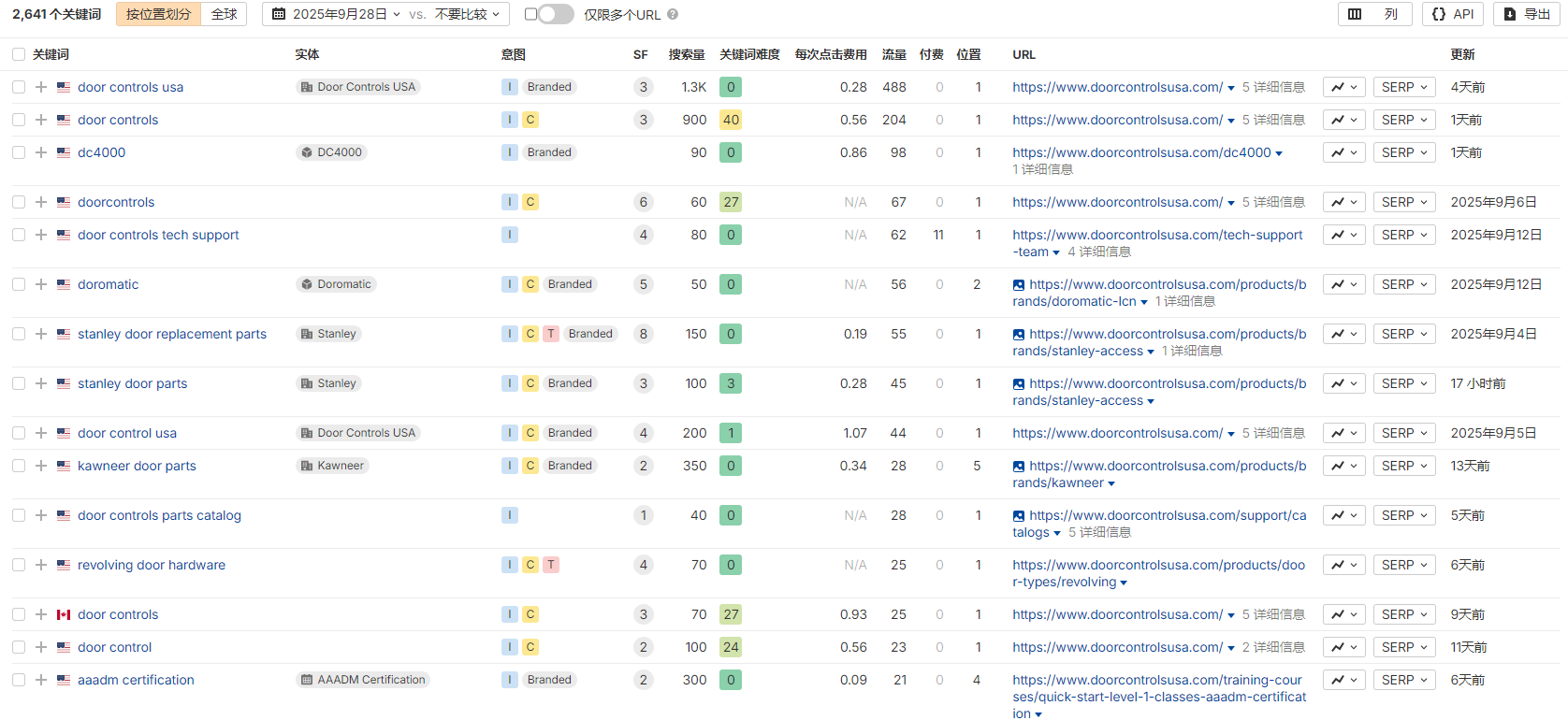Screen dimensions: 1568x720
Task: Open the 'door controls tech support' keyword link
Action: pos(158,235)
